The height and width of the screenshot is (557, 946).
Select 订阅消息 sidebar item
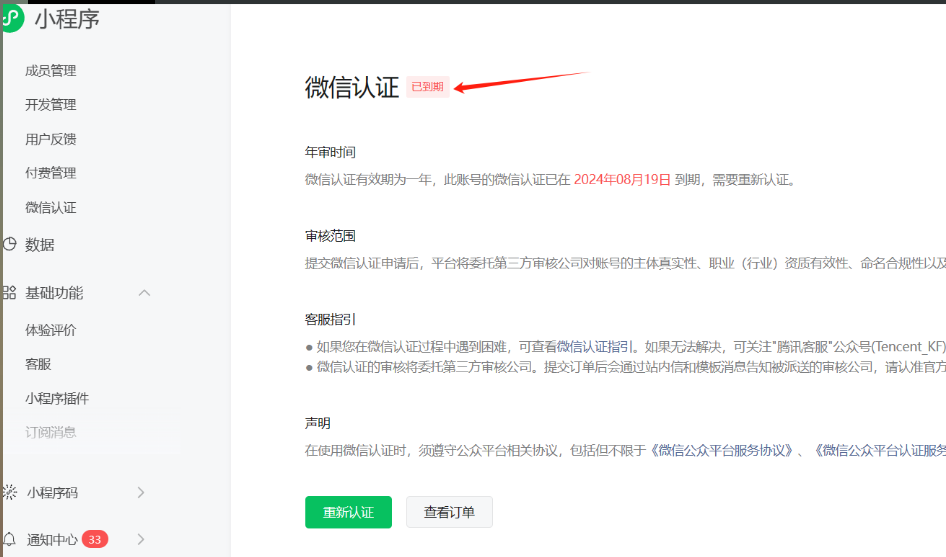coord(51,432)
